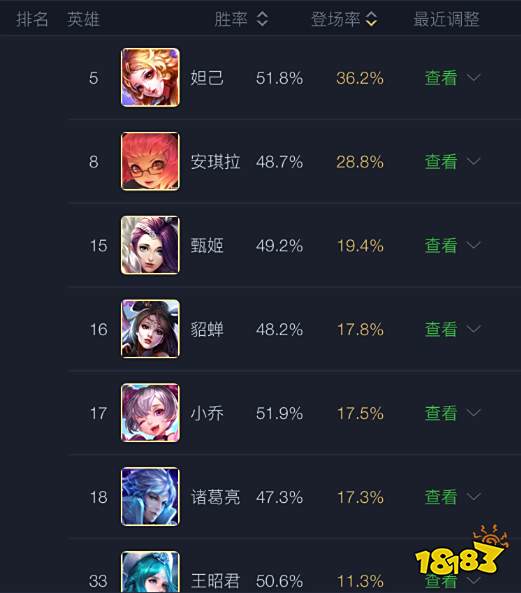The height and width of the screenshot is (593, 521).
Task: Open Diao Chan (貂蝉) hero avatar
Action: (x=150, y=329)
